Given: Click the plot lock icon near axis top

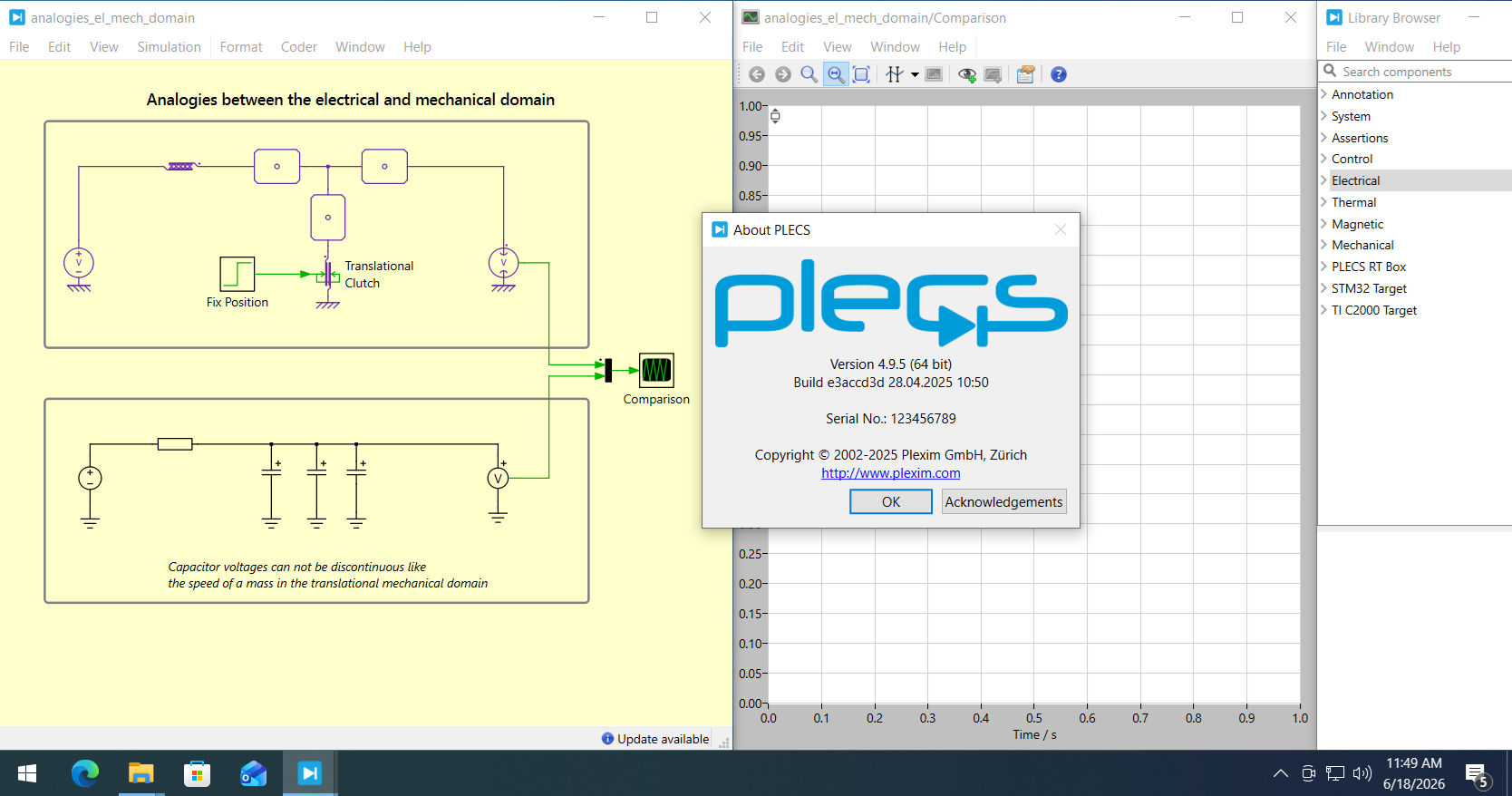Looking at the screenshot, I should click(775, 116).
